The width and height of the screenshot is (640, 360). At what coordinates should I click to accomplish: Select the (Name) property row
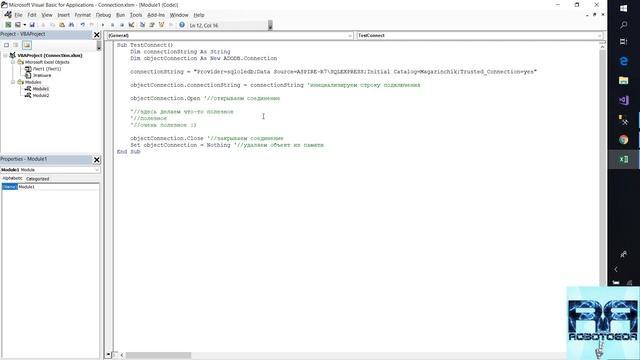(9, 187)
